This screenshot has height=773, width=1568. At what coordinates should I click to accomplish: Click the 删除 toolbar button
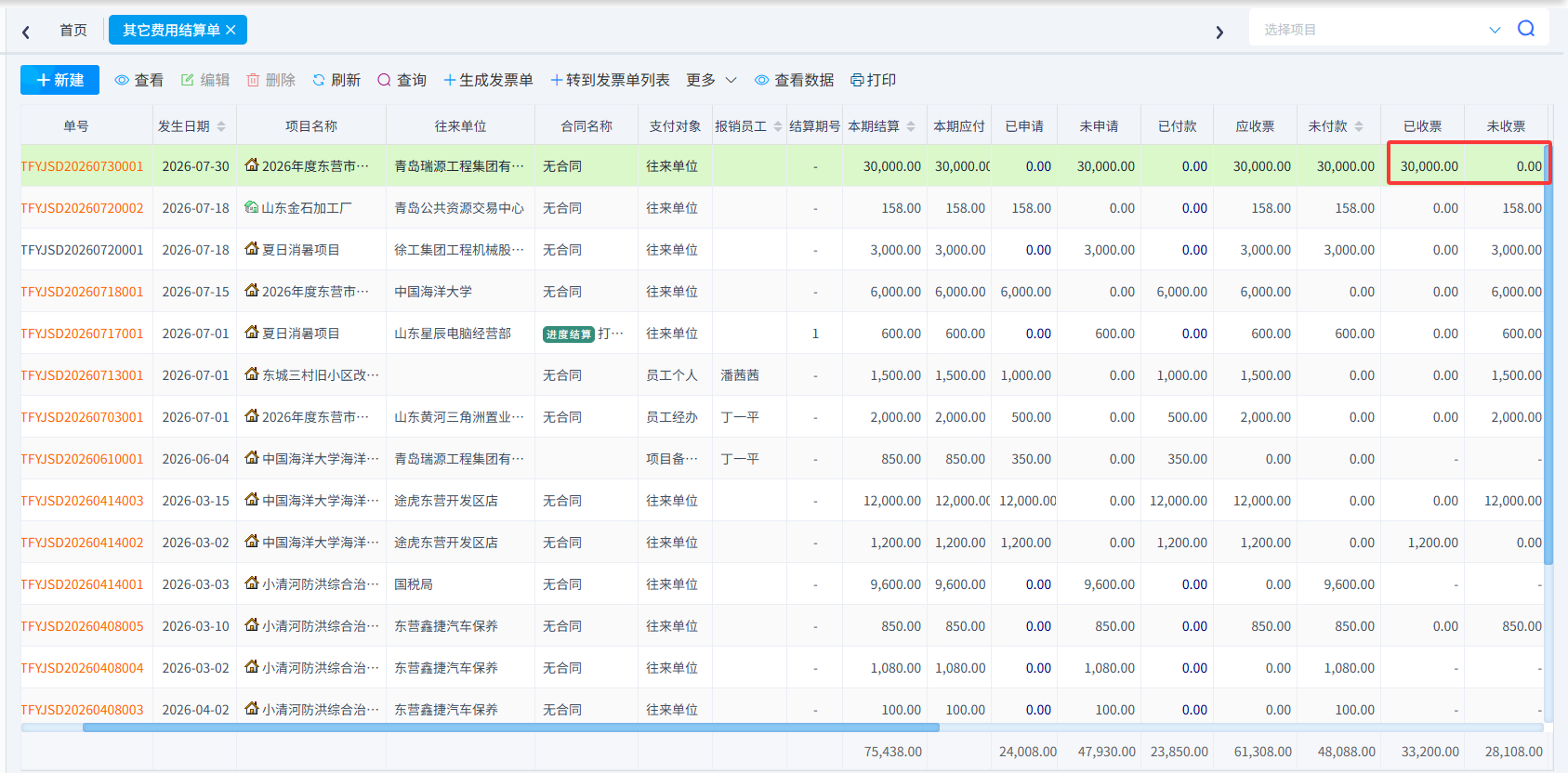pos(271,80)
